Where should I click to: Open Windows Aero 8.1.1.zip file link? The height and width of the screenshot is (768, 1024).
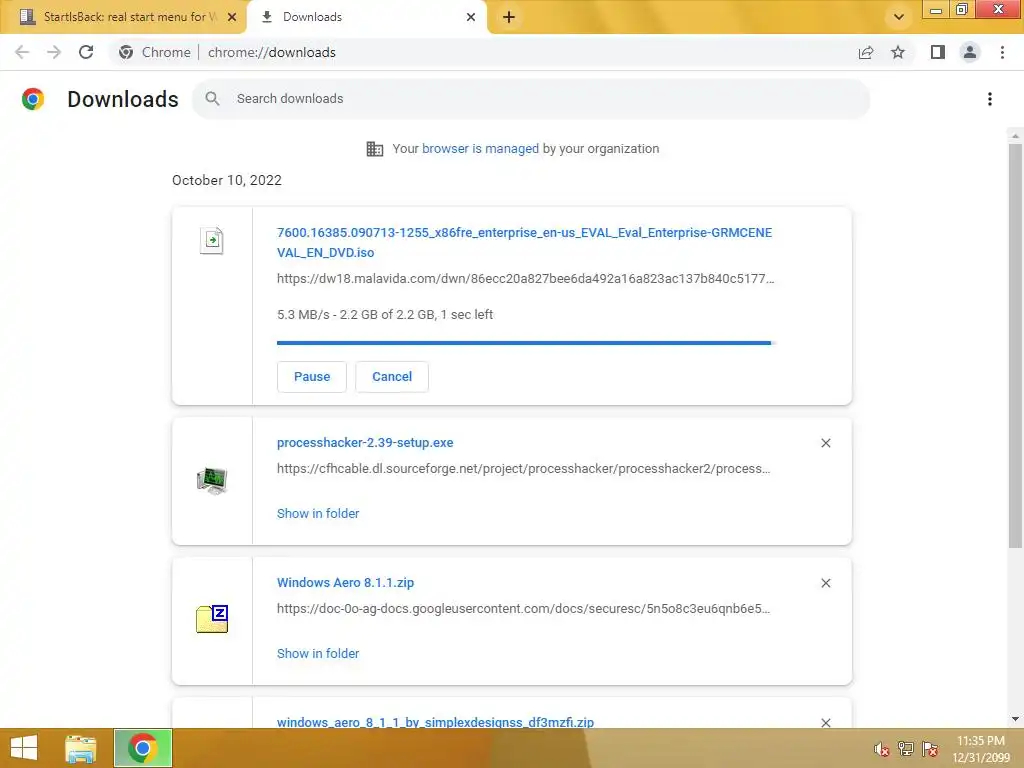[x=345, y=583]
